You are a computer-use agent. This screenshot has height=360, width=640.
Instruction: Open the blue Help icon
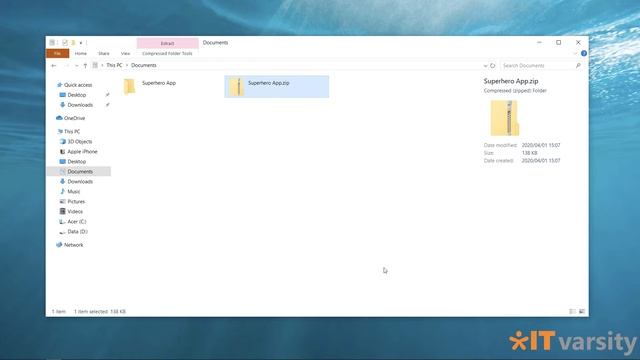coord(584,53)
